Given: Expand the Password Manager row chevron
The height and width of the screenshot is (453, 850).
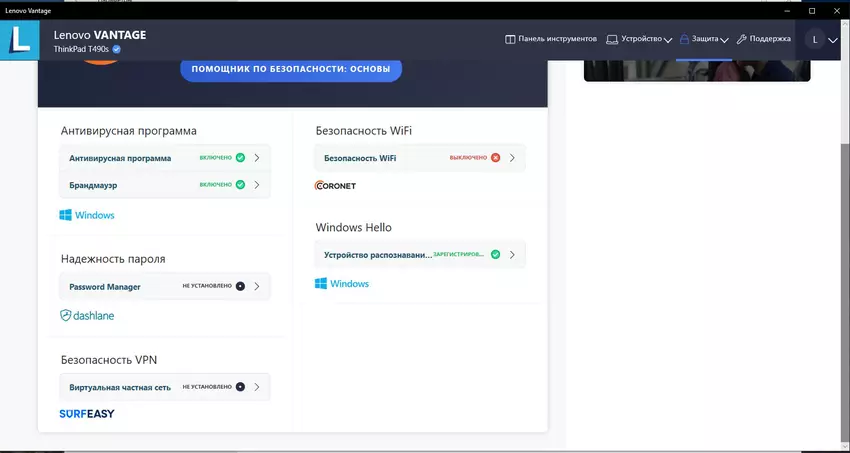Looking at the screenshot, I should tap(257, 287).
